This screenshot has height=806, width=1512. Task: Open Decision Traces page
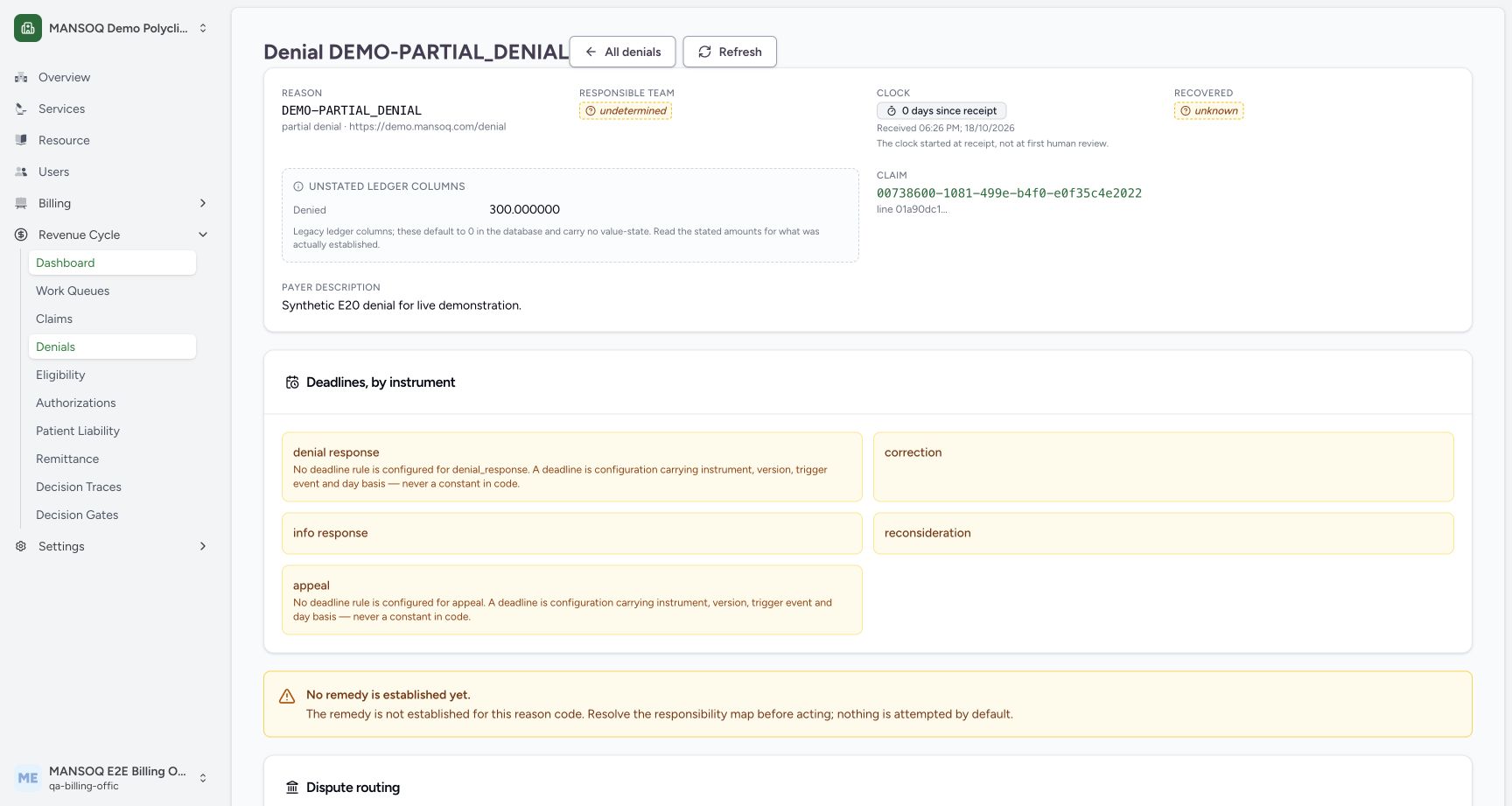(112, 487)
